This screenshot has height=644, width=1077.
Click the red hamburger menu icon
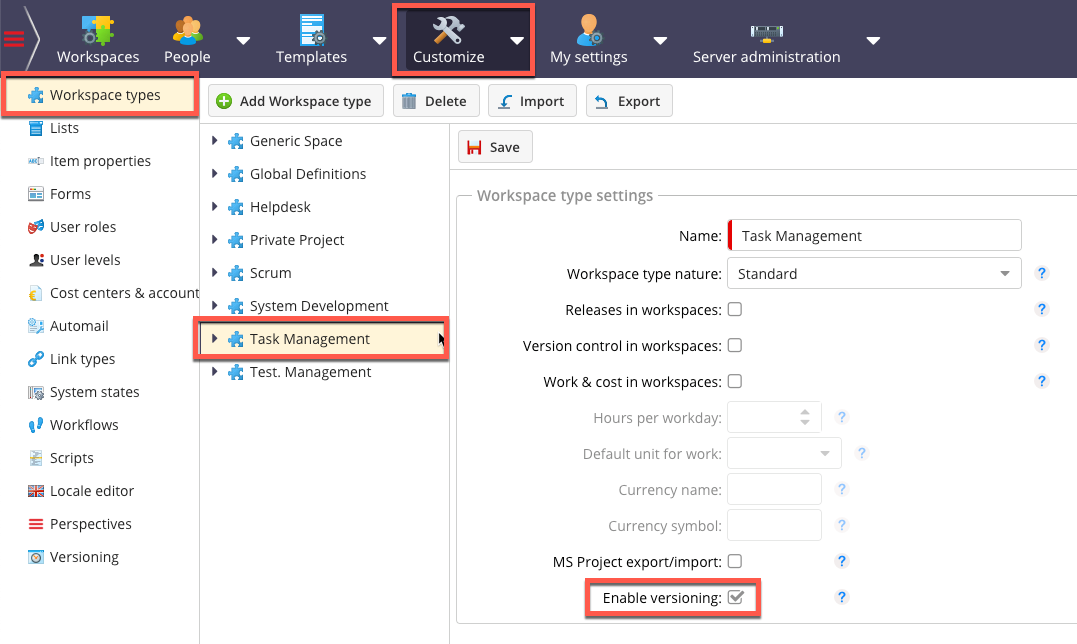(14, 39)
